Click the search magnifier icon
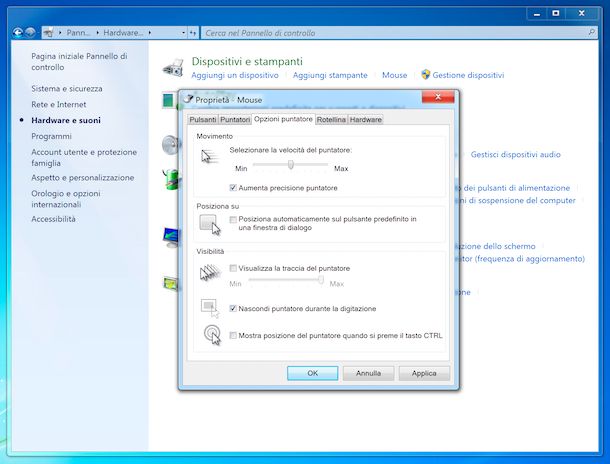610x464 pixels. point(591,32)
